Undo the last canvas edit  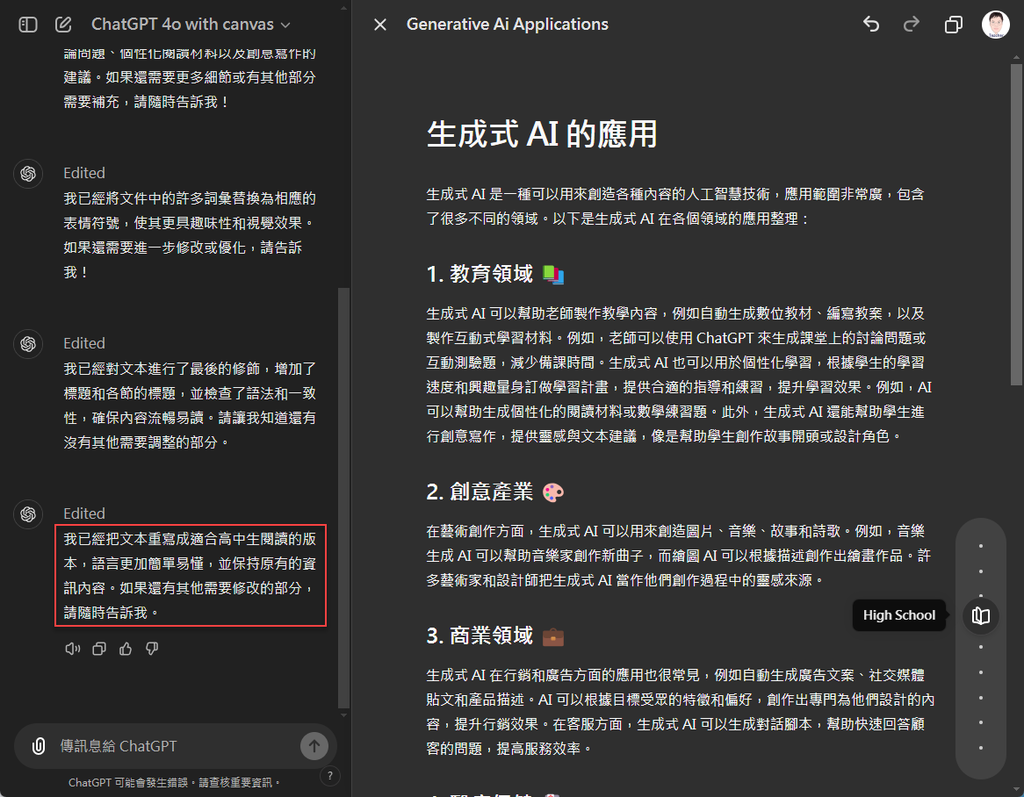(871, 24)
